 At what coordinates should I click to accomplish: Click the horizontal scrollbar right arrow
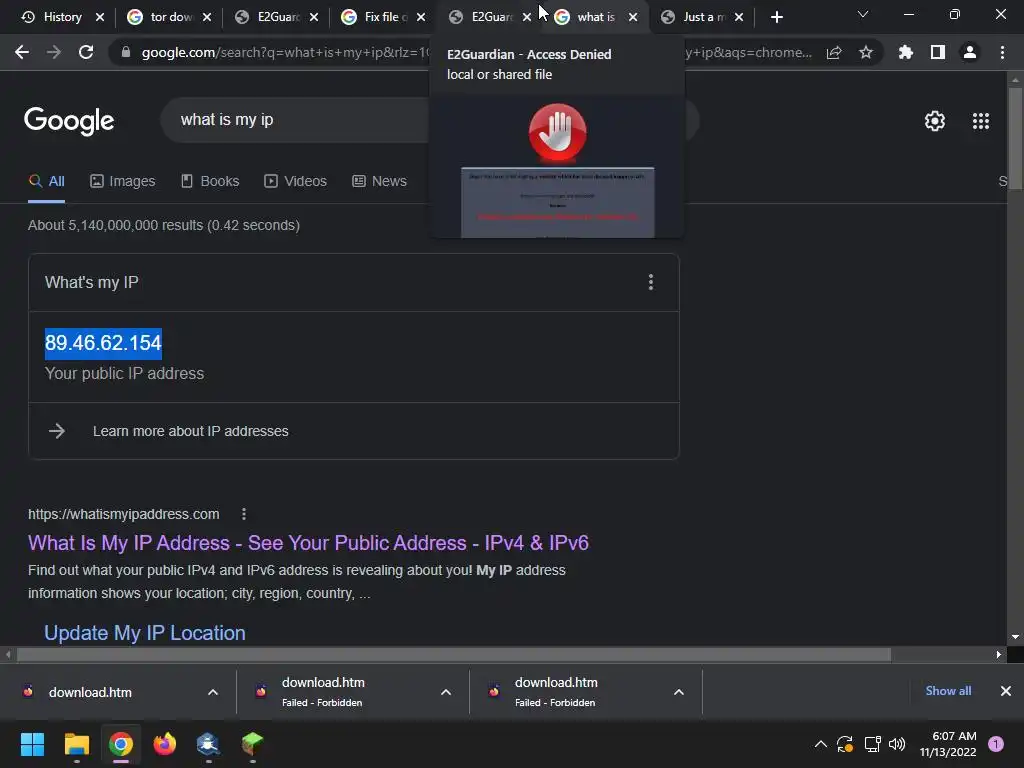coord(999,654)
